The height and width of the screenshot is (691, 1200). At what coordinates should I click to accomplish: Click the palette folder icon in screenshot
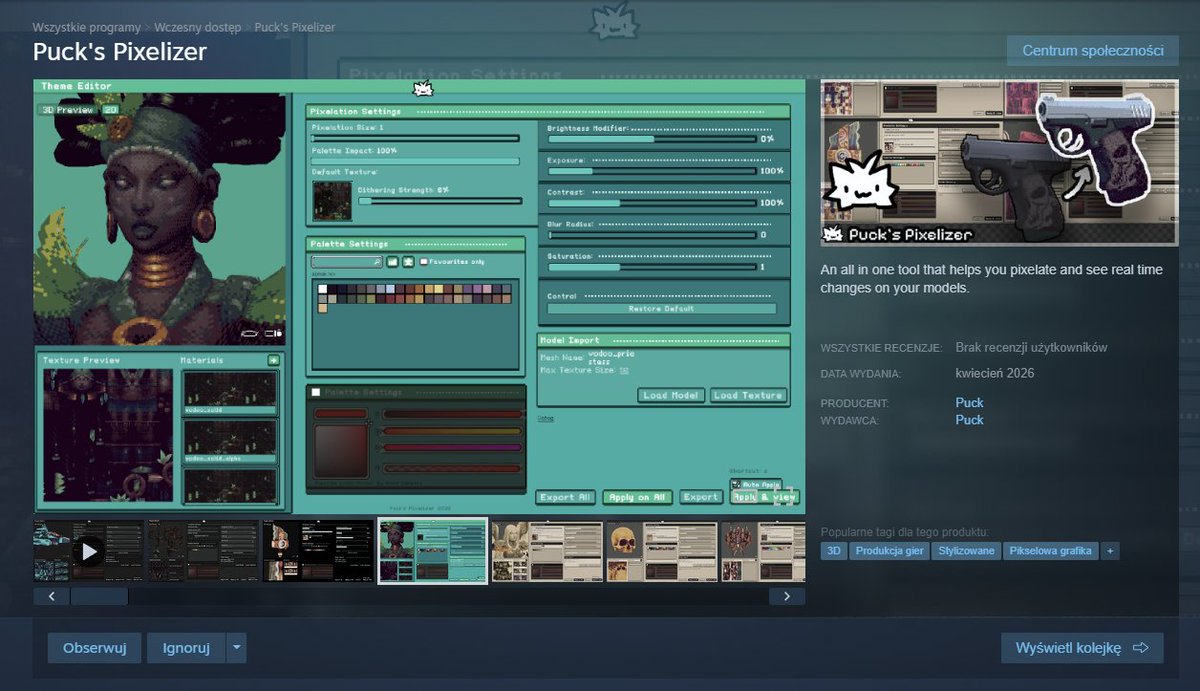click(393, 261)
